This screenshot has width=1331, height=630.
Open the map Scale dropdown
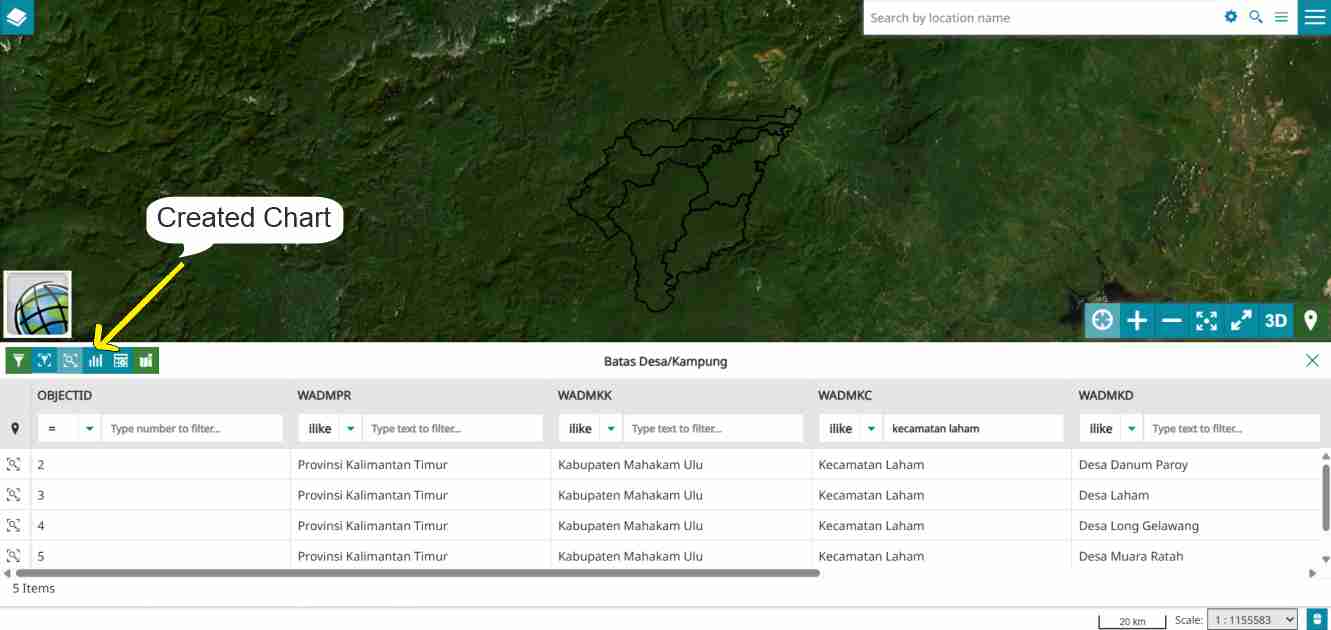[1252, 620]
